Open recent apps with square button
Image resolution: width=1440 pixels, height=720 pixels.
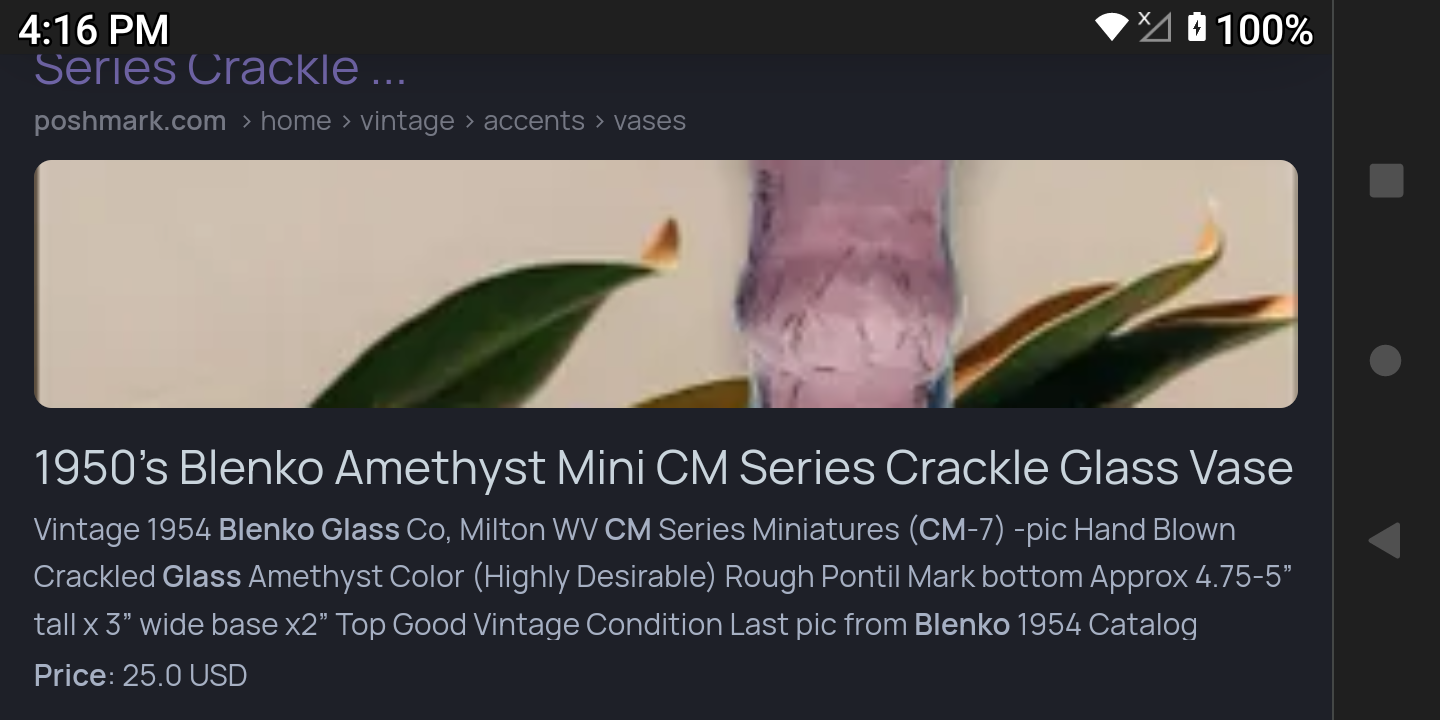pyautogui.click(x=1386, y=180)
